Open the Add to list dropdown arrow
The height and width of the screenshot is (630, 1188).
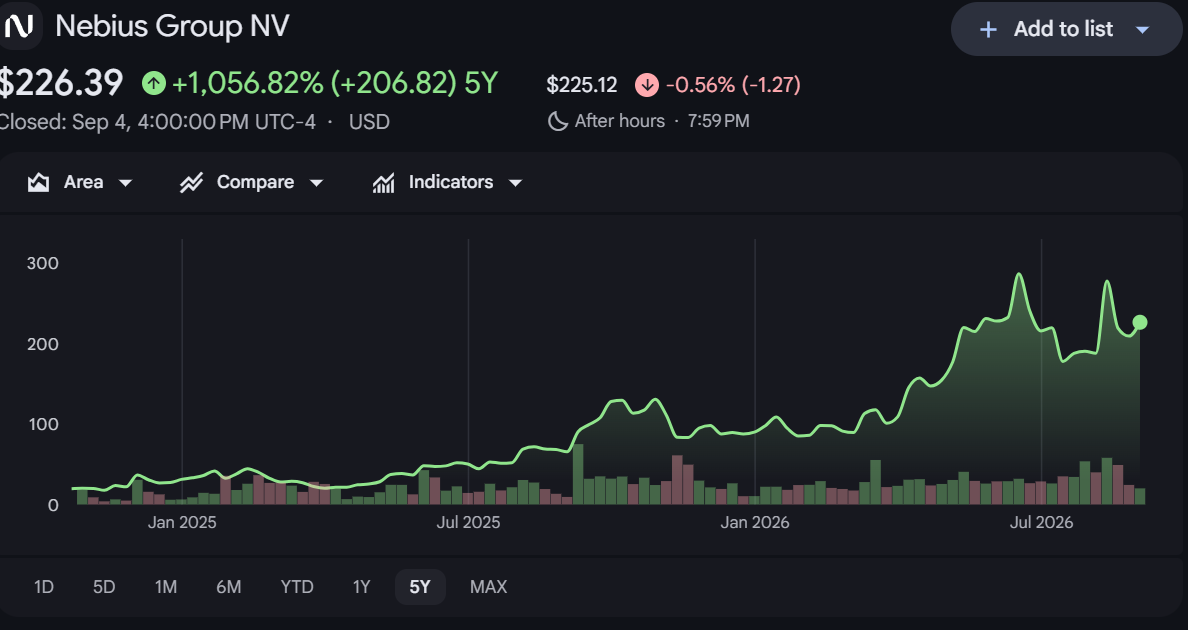(1143, 30)
